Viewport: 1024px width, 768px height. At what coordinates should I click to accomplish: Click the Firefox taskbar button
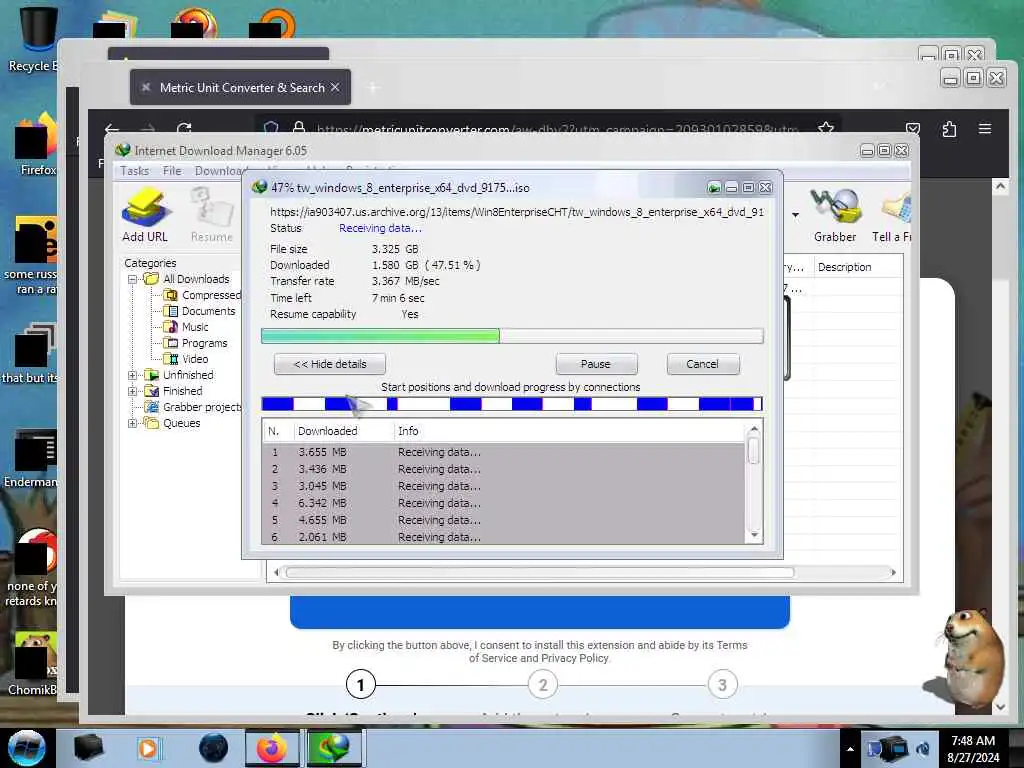point(272,748)
